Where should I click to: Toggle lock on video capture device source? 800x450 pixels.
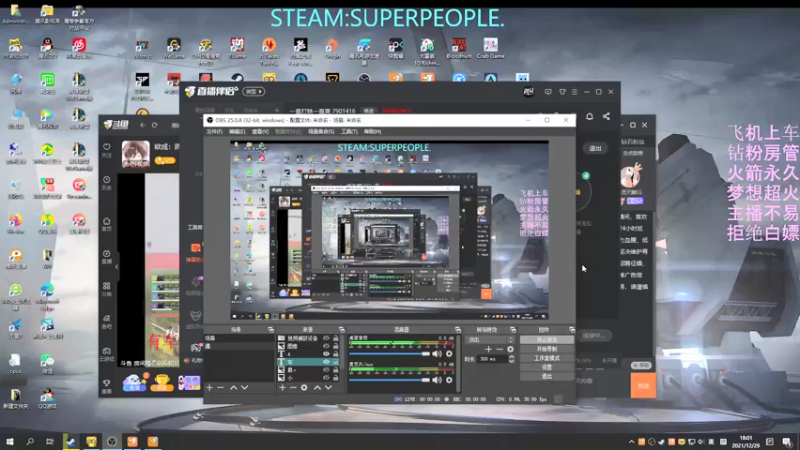click(x=336, y=338)
